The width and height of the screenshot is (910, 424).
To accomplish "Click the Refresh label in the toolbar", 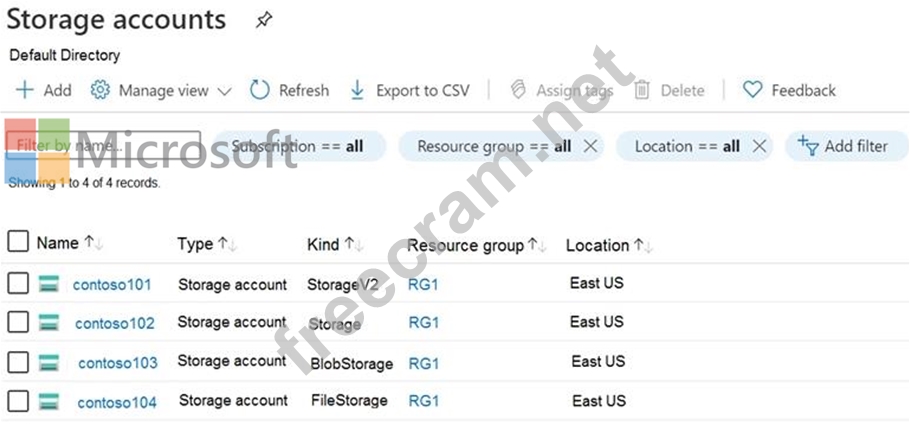I will tap(304, 90).
